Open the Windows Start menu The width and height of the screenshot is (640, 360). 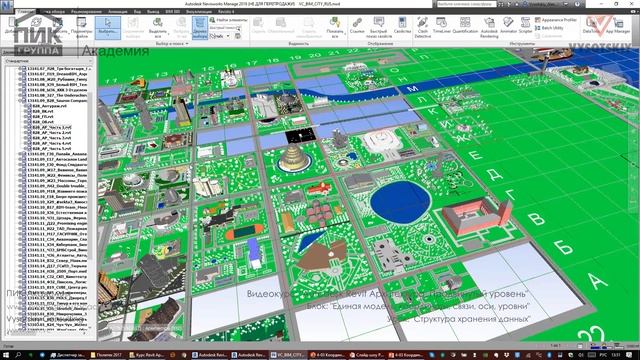pos(6,355)
